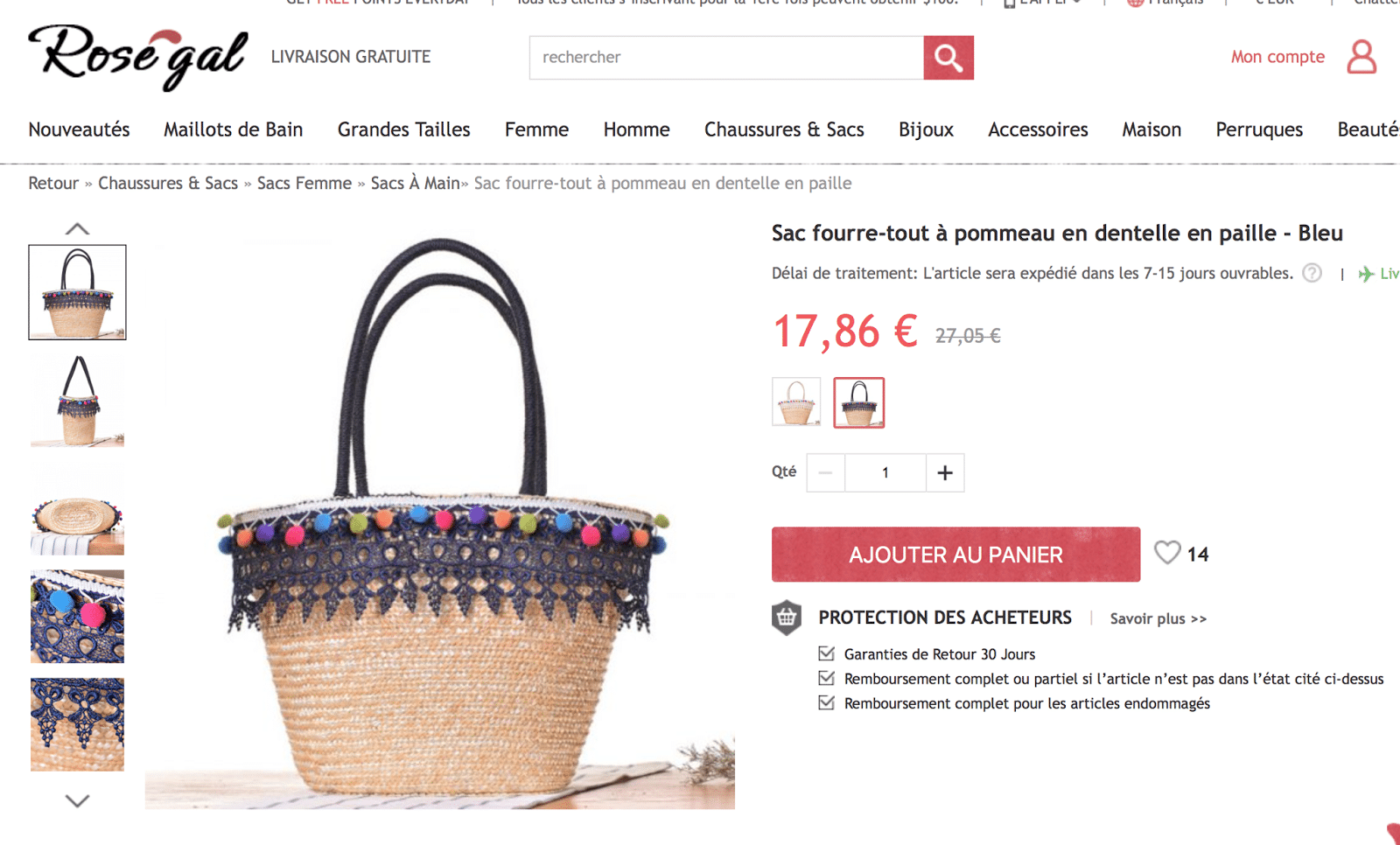This screenshot has height=845, width=1400.
Task: Toggle the Remboursement complet ou partiel checkbox
Action: click(x=826, y=678)
